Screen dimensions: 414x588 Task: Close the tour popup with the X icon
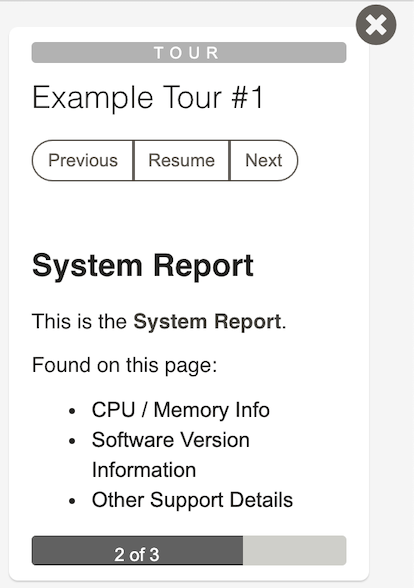tap(376, 25)
